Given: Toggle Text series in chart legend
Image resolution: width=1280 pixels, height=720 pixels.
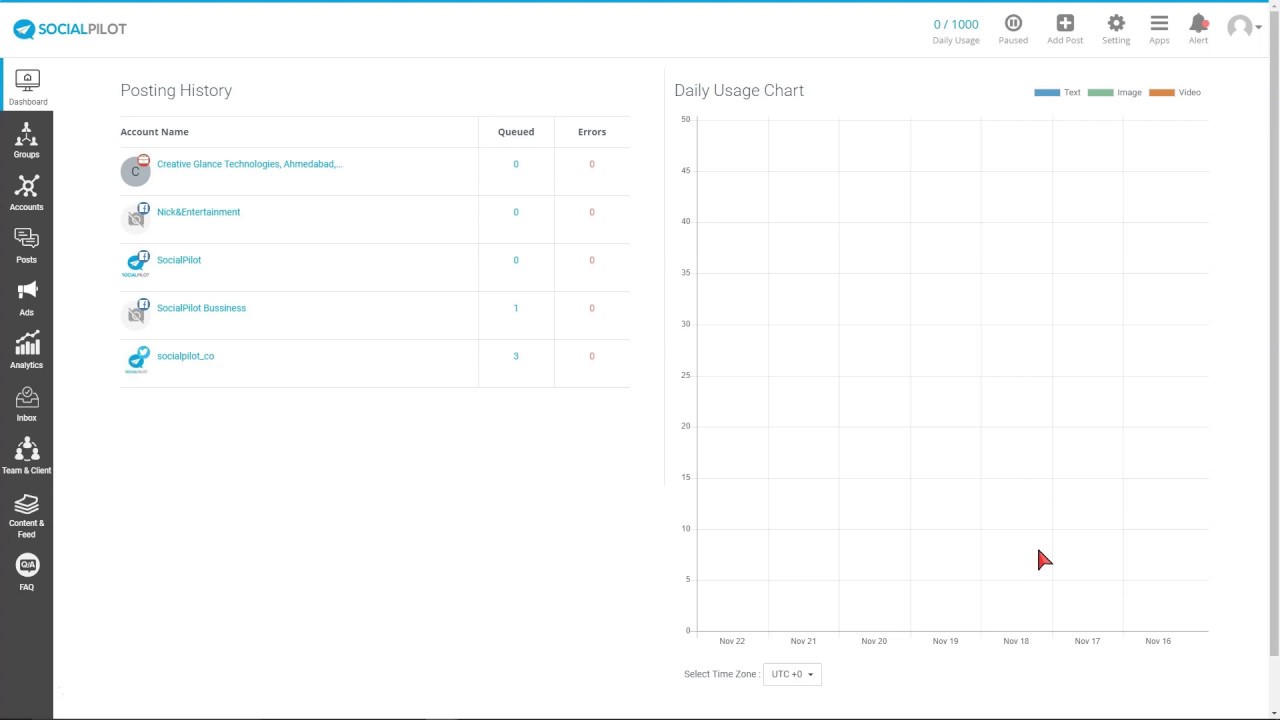Looking at the screenshot, I should tap(1057, 92).
